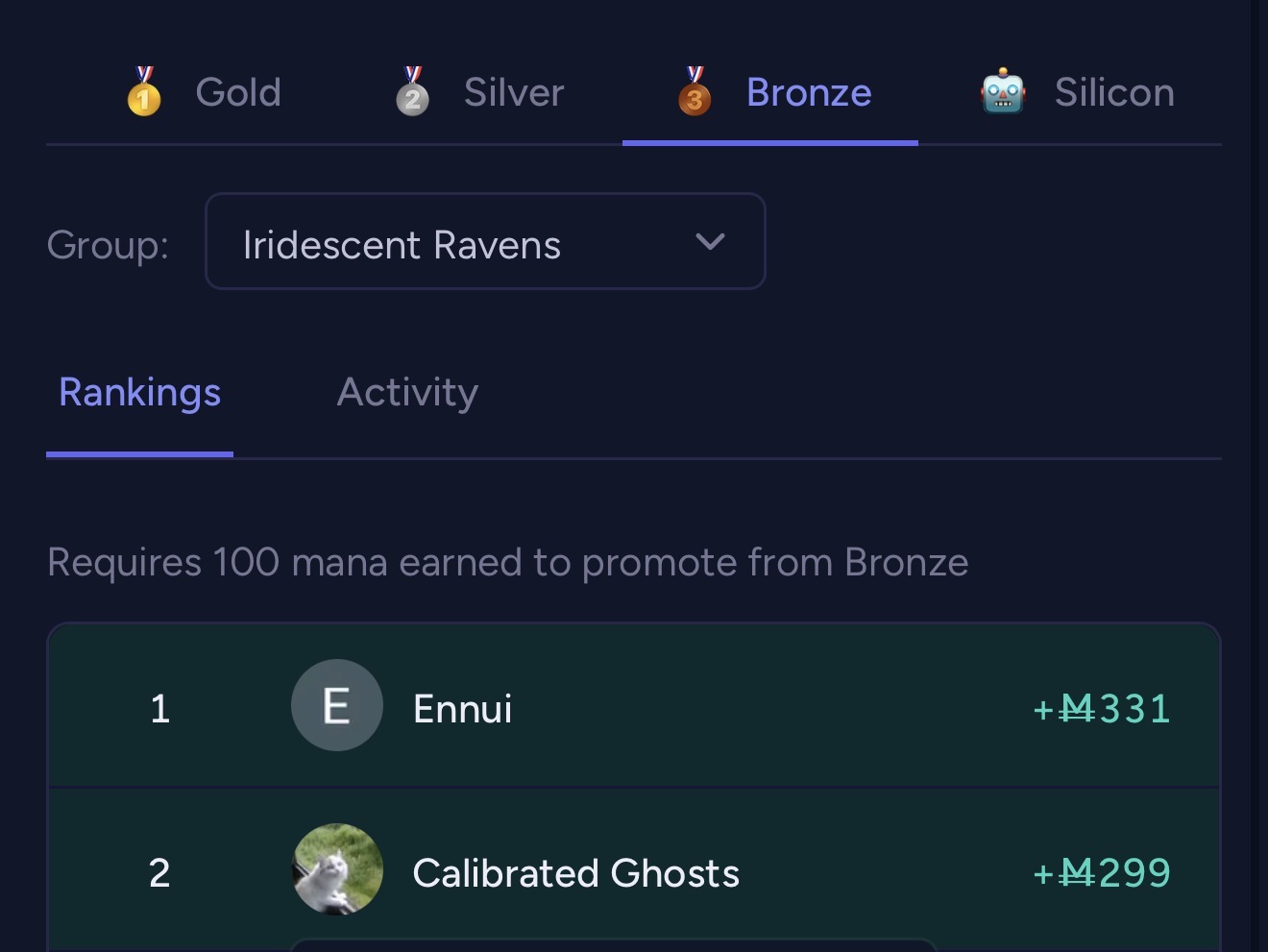The height and width of the screenshot is (952, 1268).
Task: Click the Silicon robot icon
Action: tap(1003, 92)
